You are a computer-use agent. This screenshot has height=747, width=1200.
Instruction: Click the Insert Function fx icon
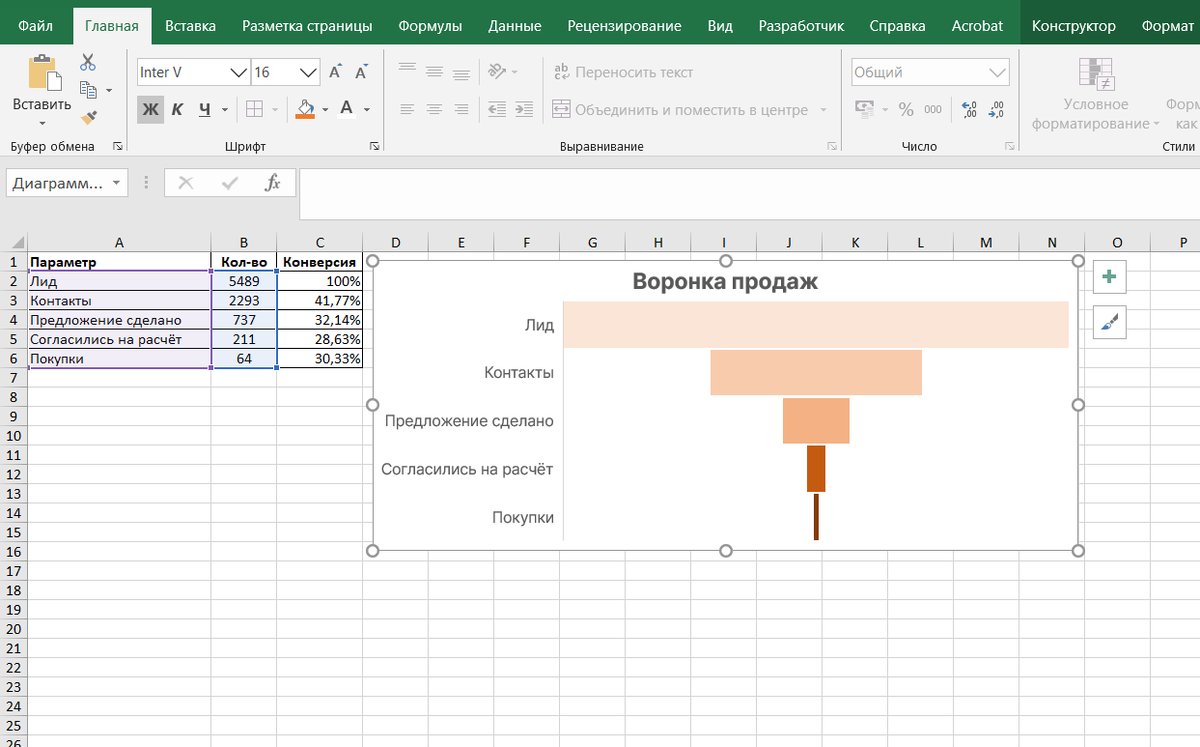[272, 183]
